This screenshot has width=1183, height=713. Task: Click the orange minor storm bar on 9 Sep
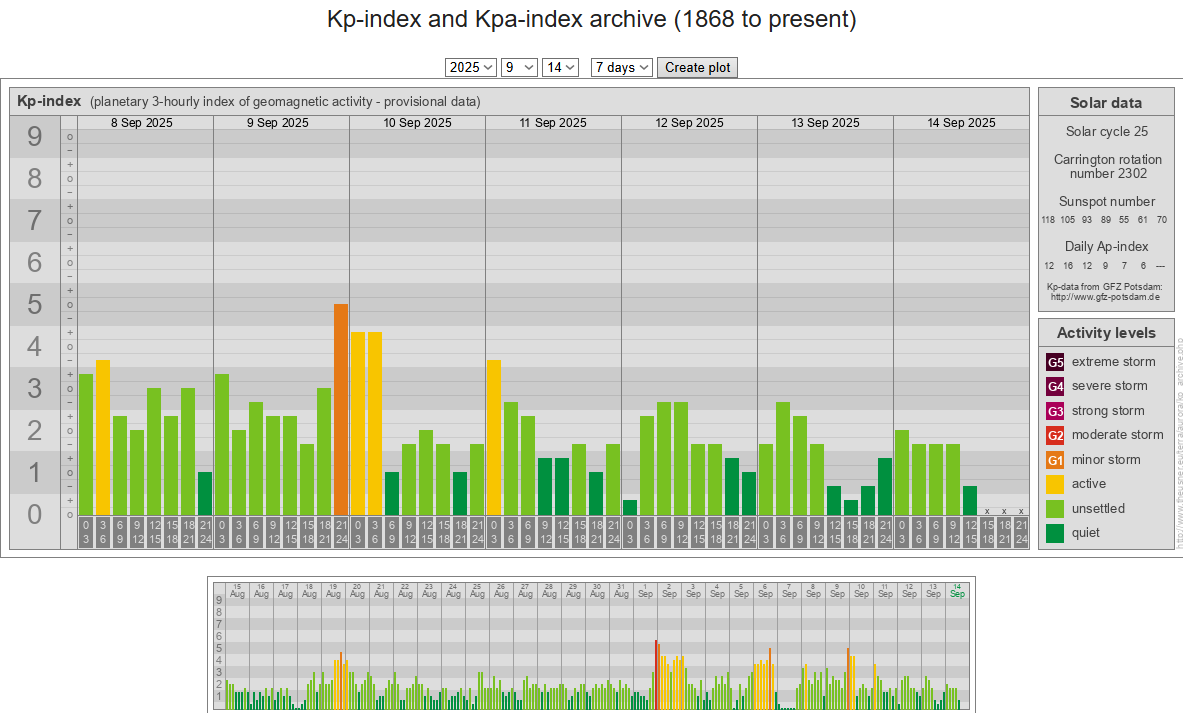tap(341, 409)
